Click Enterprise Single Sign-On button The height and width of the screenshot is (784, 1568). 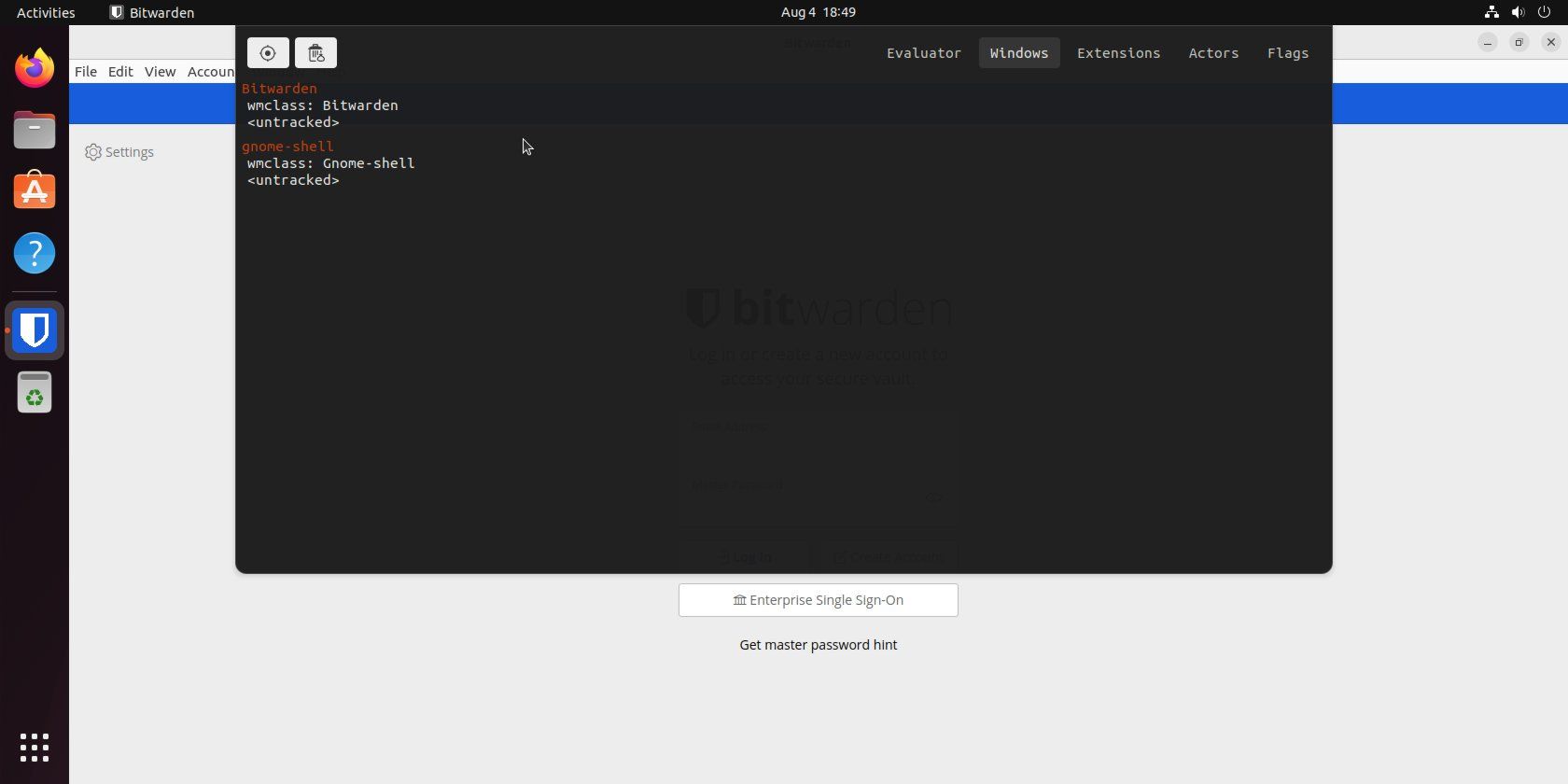point(819,600)
